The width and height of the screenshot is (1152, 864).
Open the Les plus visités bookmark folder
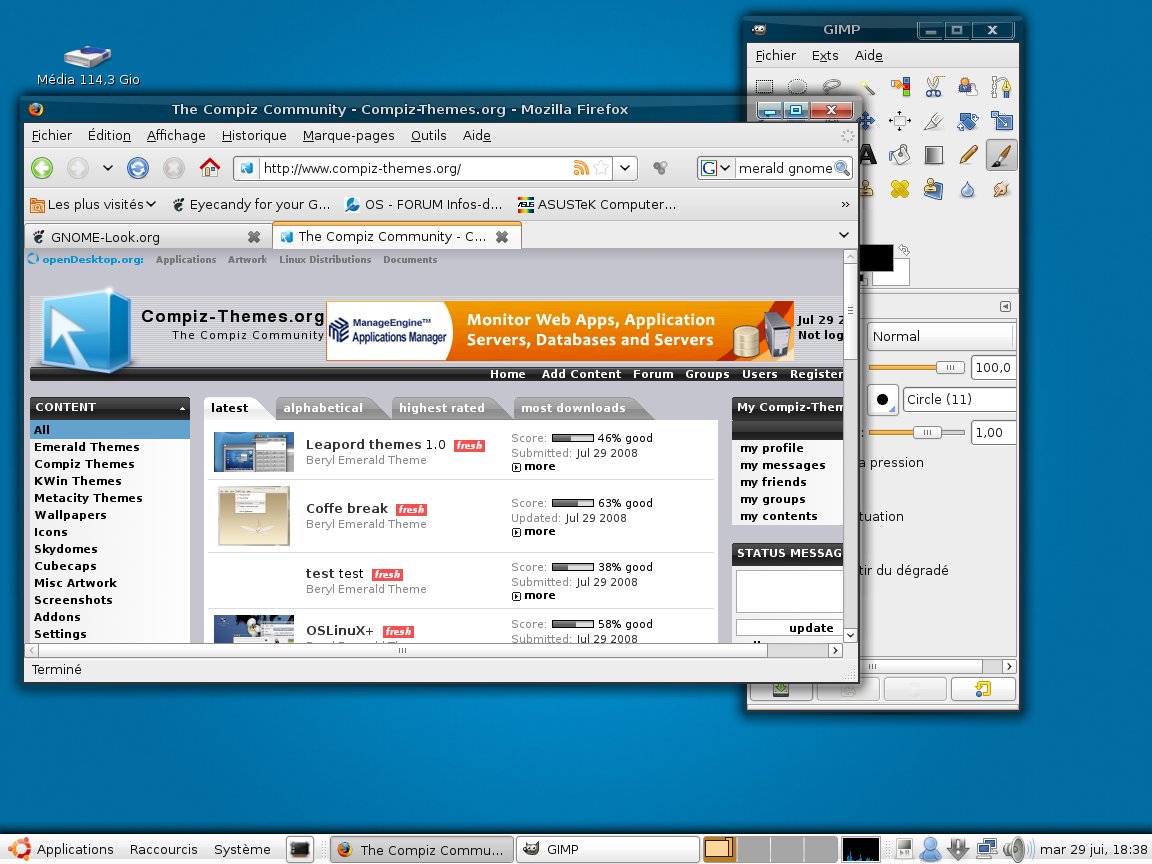[x=93, y=204]
